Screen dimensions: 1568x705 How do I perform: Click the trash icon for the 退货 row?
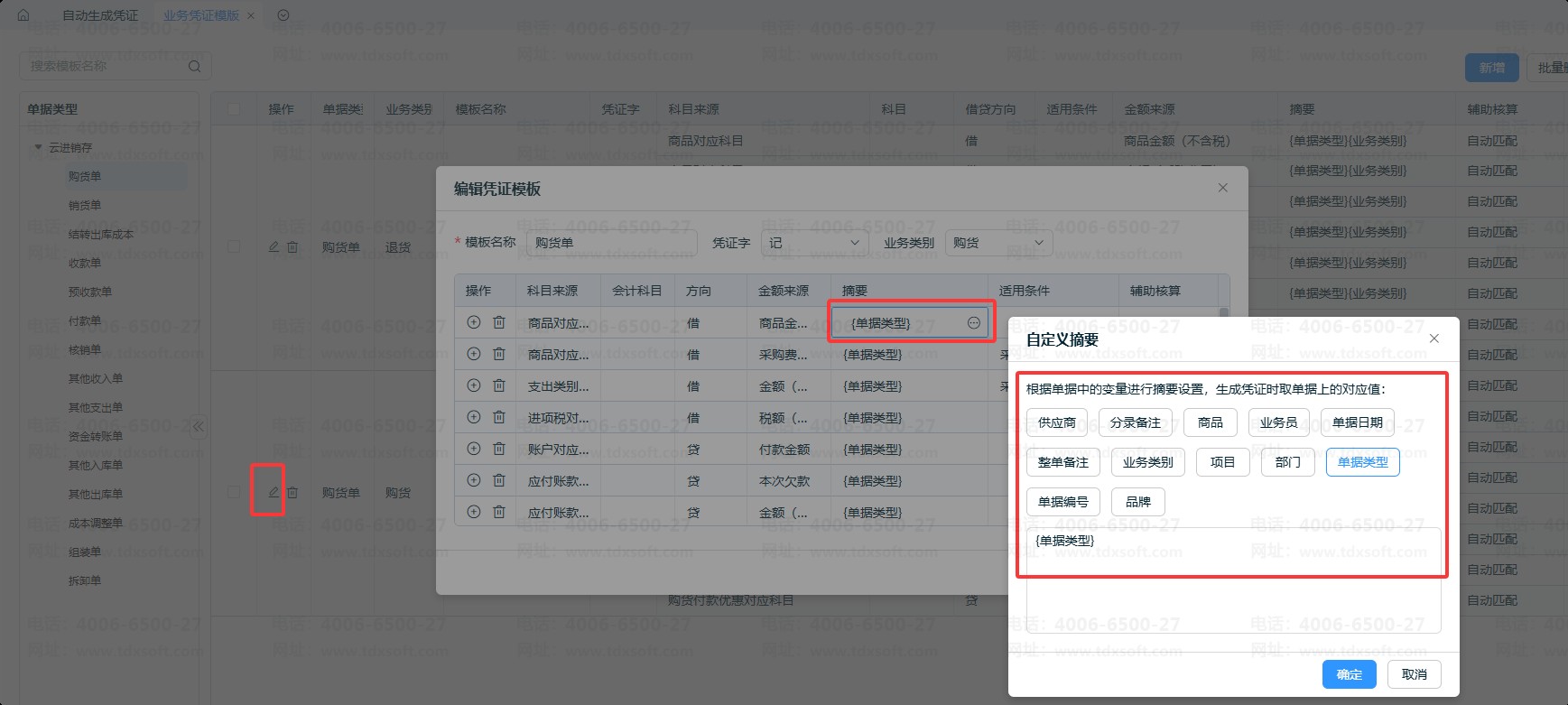292,246
